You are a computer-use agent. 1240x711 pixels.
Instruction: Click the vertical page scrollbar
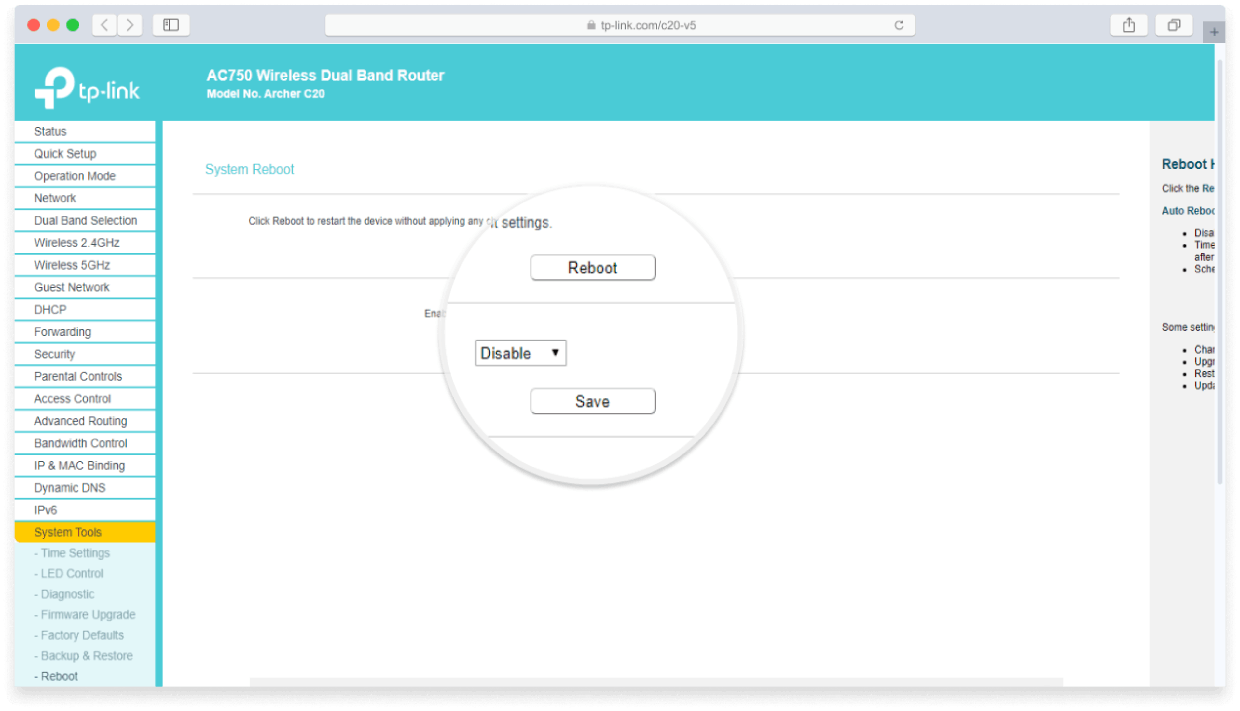tap(1220, 270)
